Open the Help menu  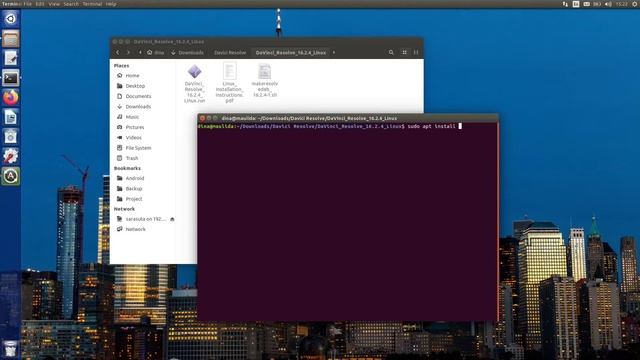coord(111,4)
